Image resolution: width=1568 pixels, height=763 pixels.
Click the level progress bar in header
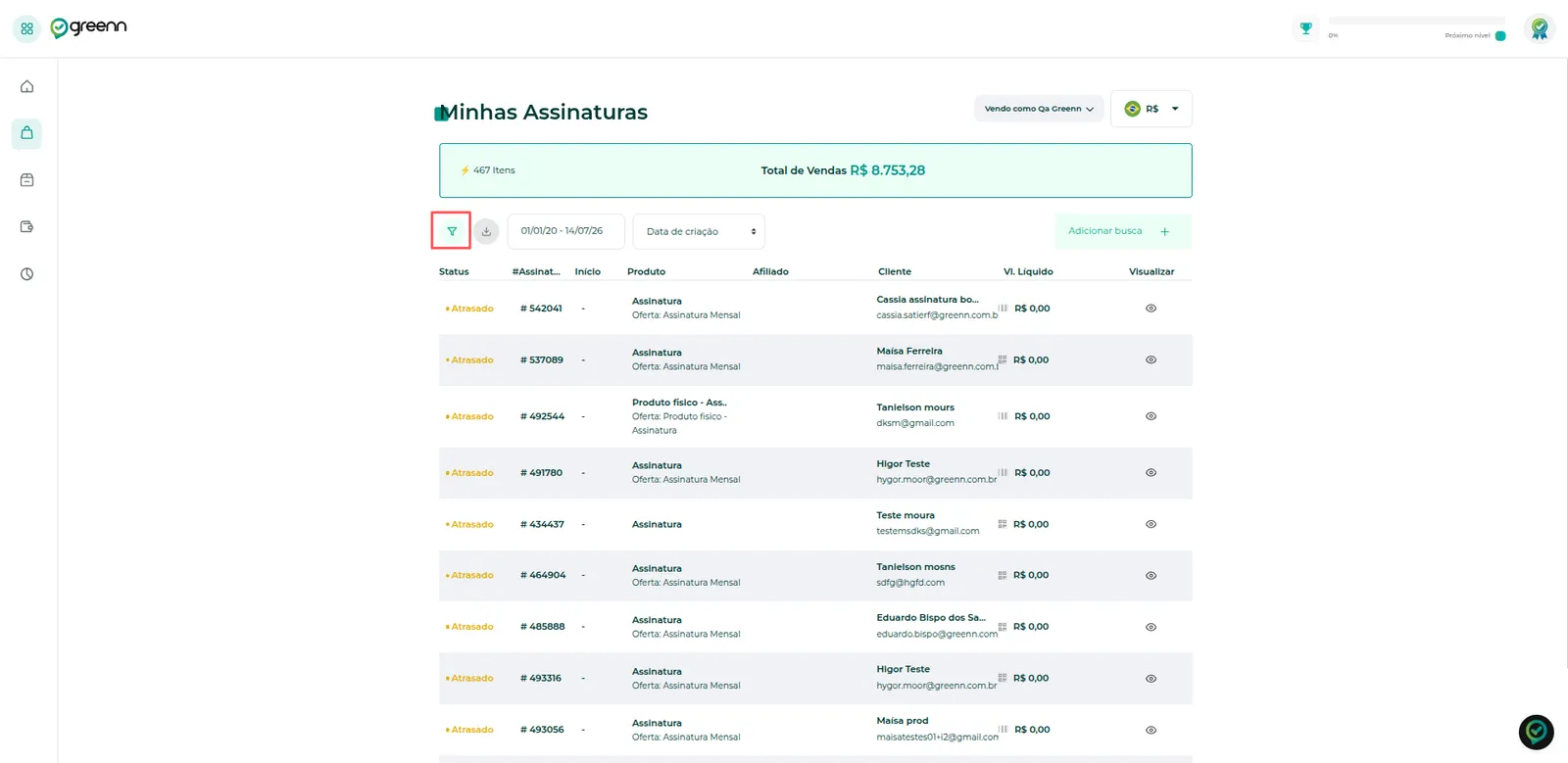pos(1417,21)
